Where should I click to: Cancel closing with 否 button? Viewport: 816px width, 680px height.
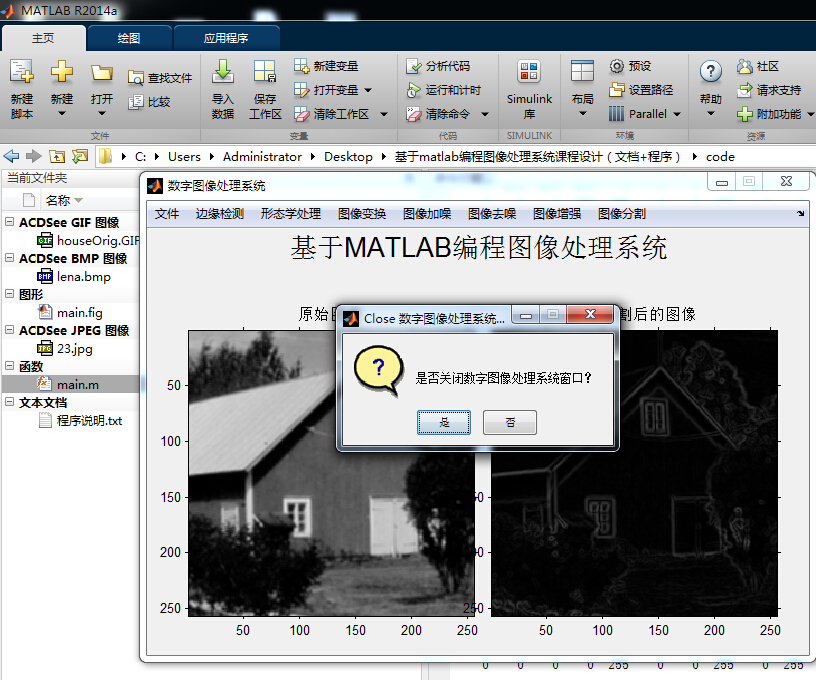[510, 422]
